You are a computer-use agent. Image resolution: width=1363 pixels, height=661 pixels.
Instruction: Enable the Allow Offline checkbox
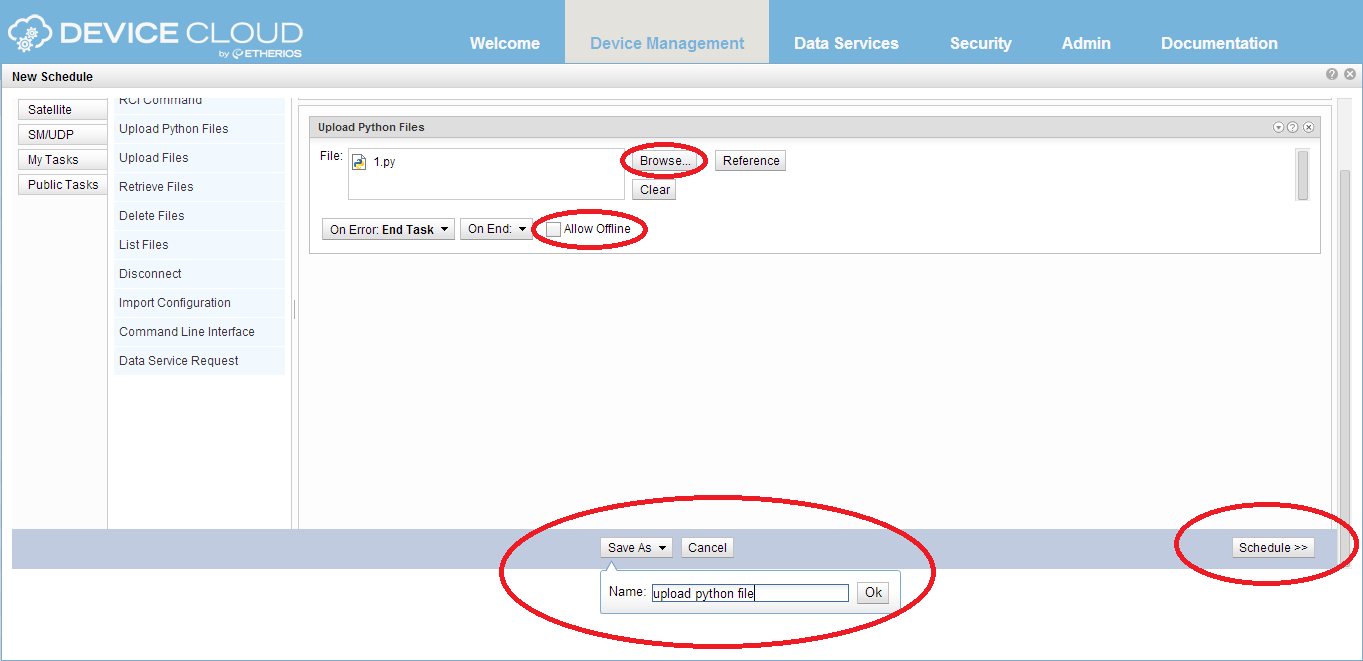(x=554, y=230)
